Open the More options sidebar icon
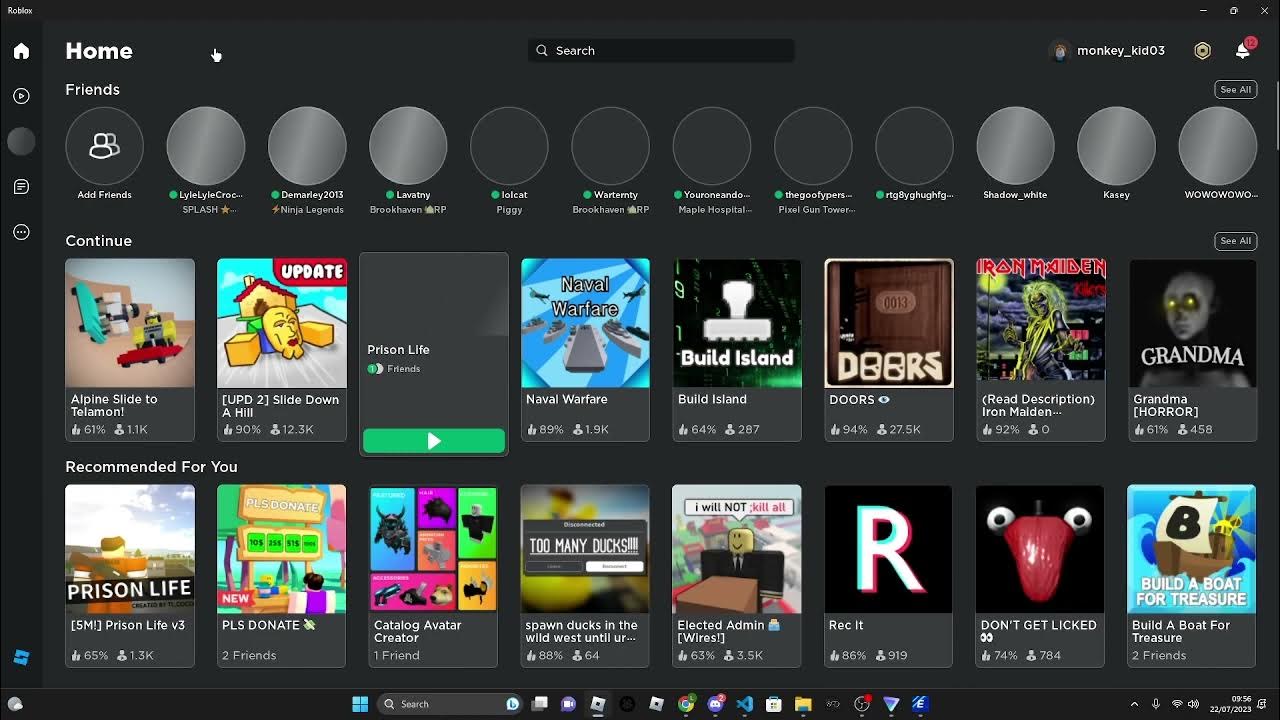 [x=21, y=232]
